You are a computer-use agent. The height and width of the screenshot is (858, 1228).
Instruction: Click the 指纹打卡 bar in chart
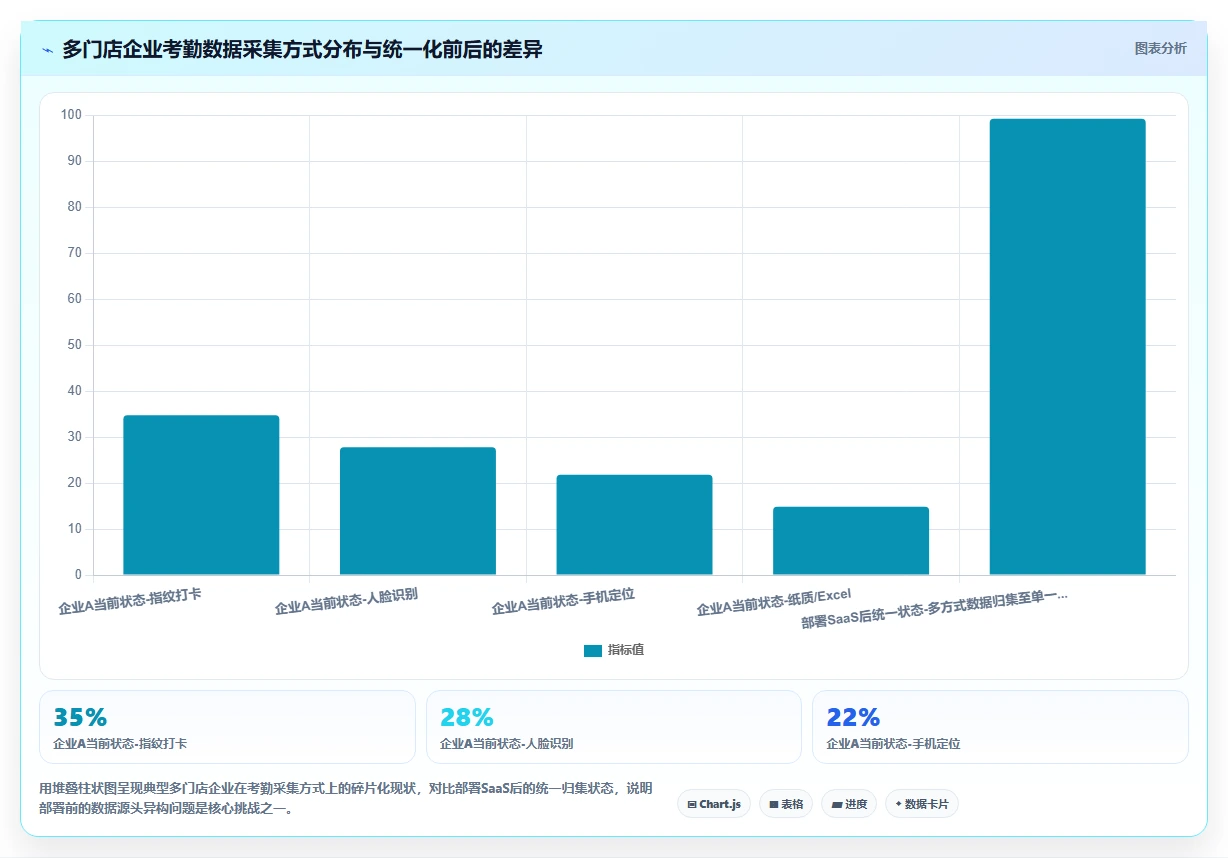(201, 495)
